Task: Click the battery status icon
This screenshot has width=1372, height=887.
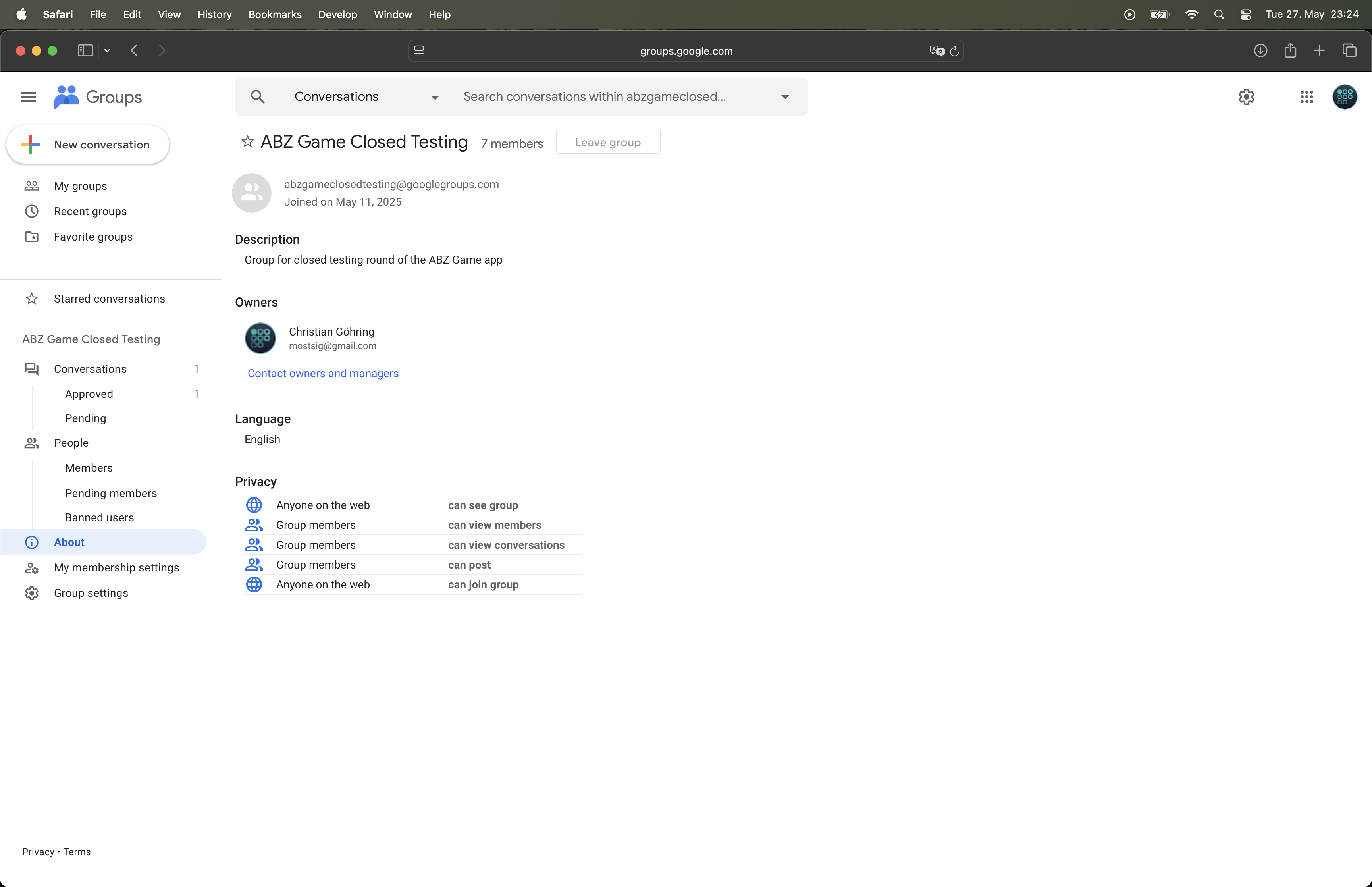Action: 1159,14
